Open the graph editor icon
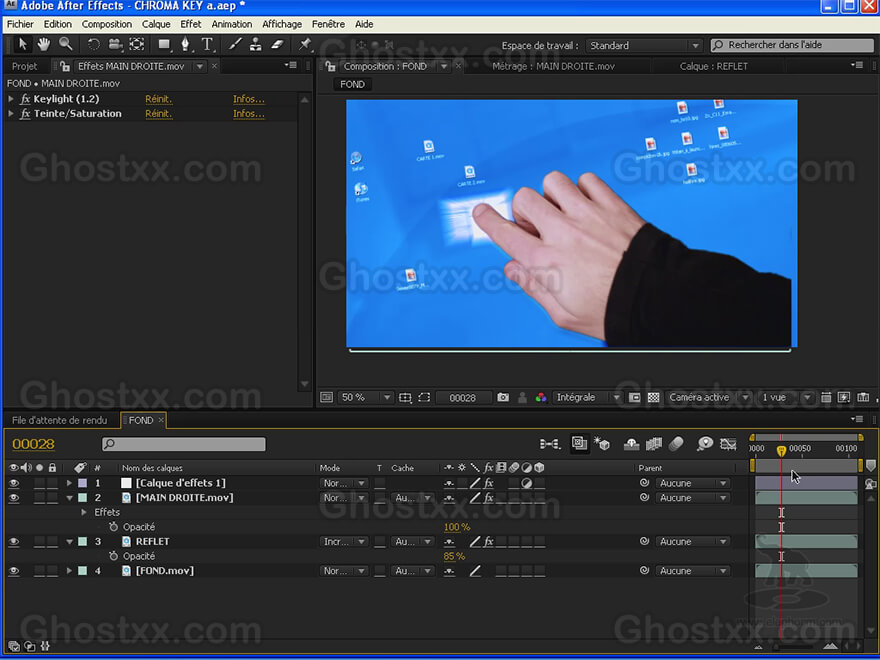The height and width of the screenshot is (660, 880). 728,444
